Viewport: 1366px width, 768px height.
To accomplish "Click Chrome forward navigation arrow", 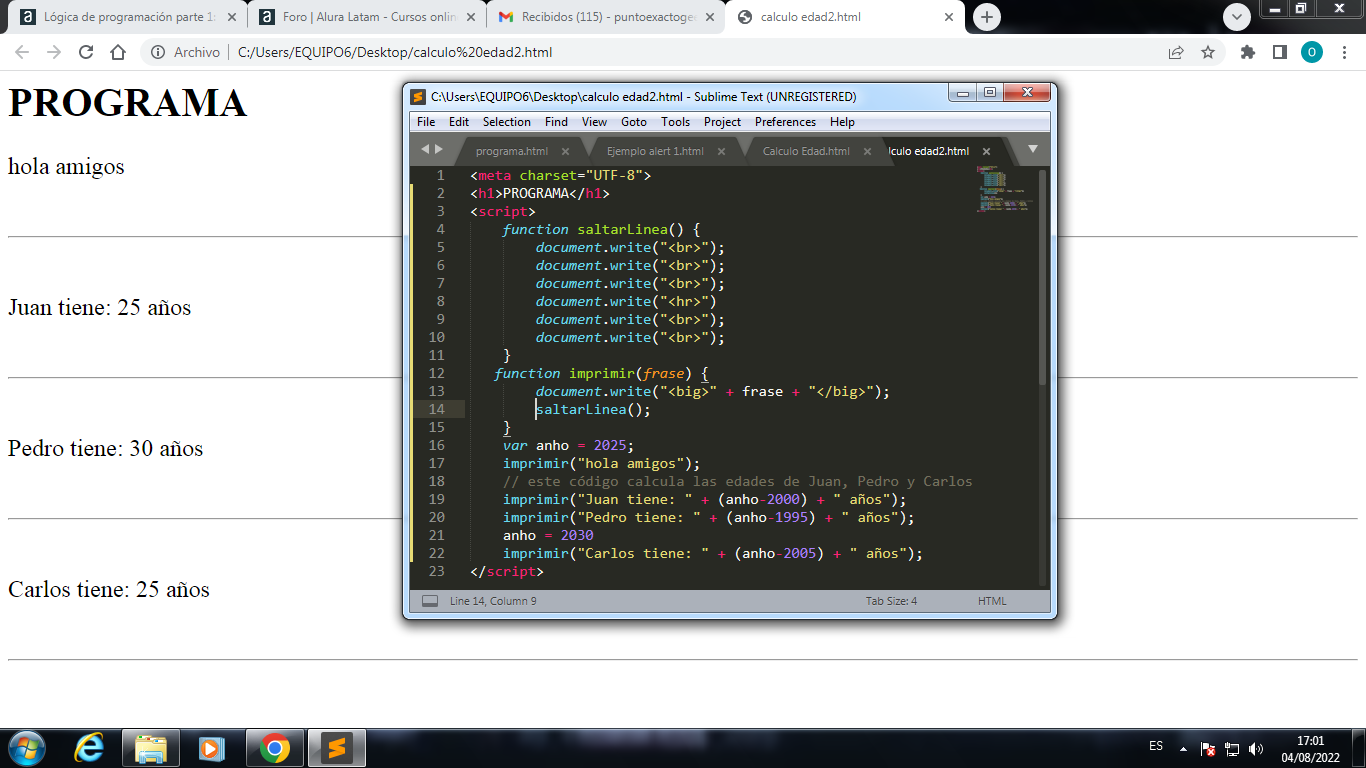I will click(54, 53).
